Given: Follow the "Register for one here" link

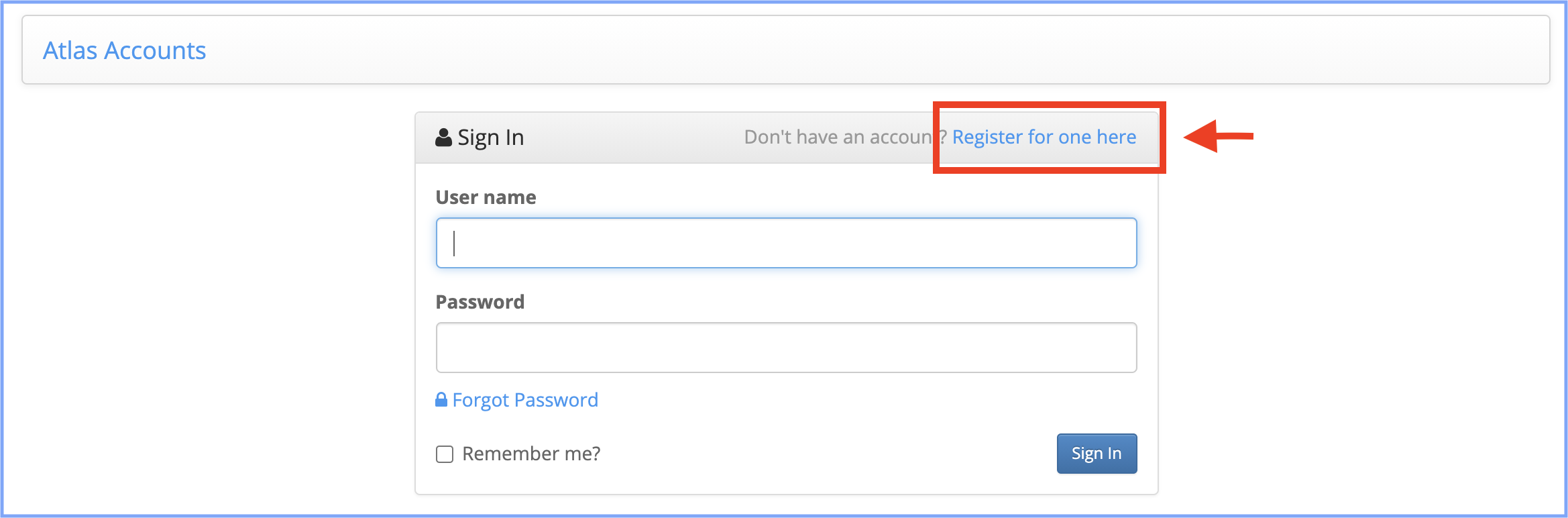Looking at the screenshot, I should (1044, 138).
